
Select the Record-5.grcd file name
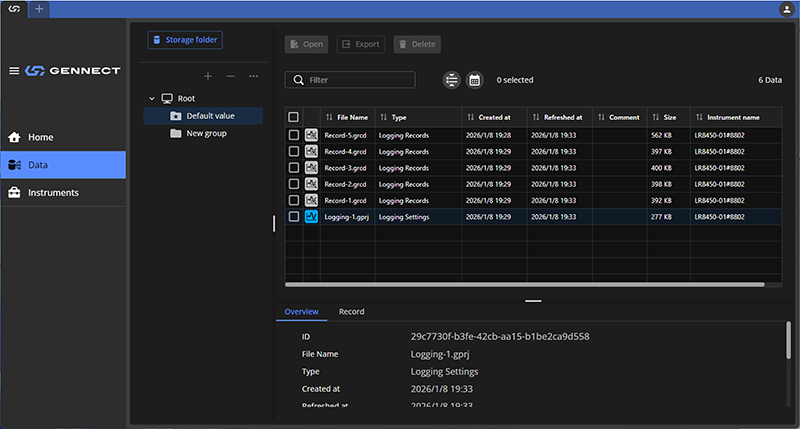tap(345, 135)
